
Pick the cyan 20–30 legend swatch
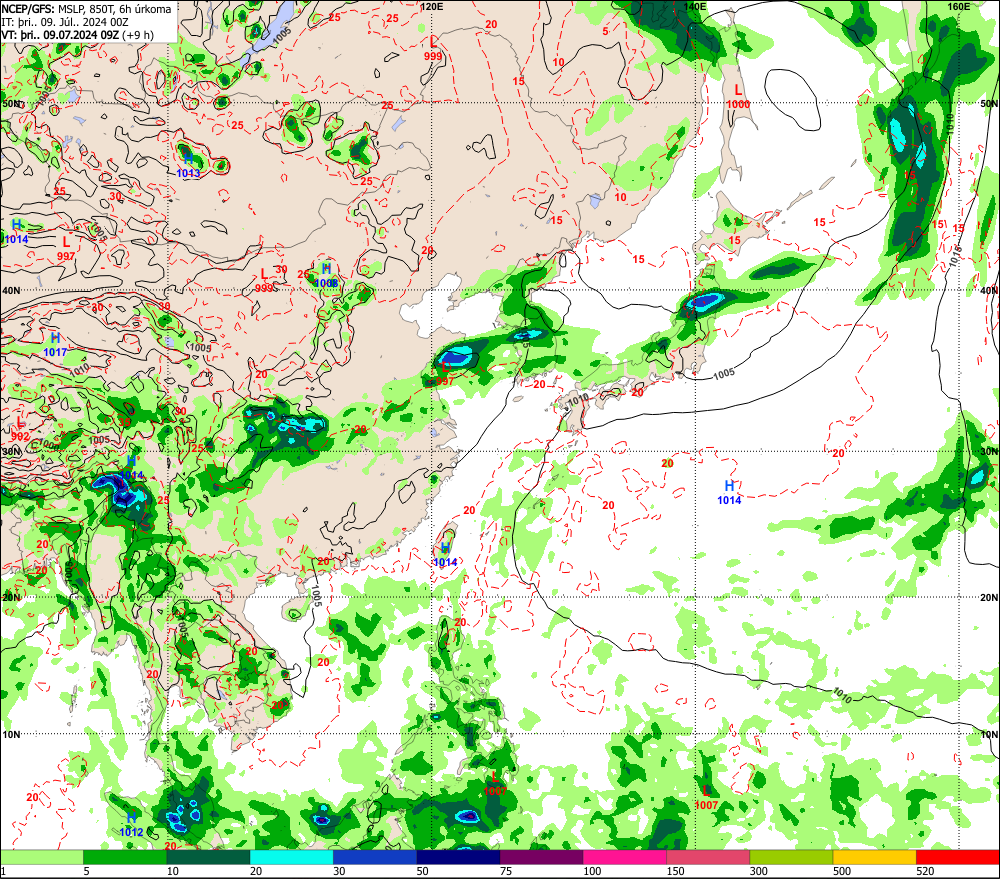click(x=291, y=857)
